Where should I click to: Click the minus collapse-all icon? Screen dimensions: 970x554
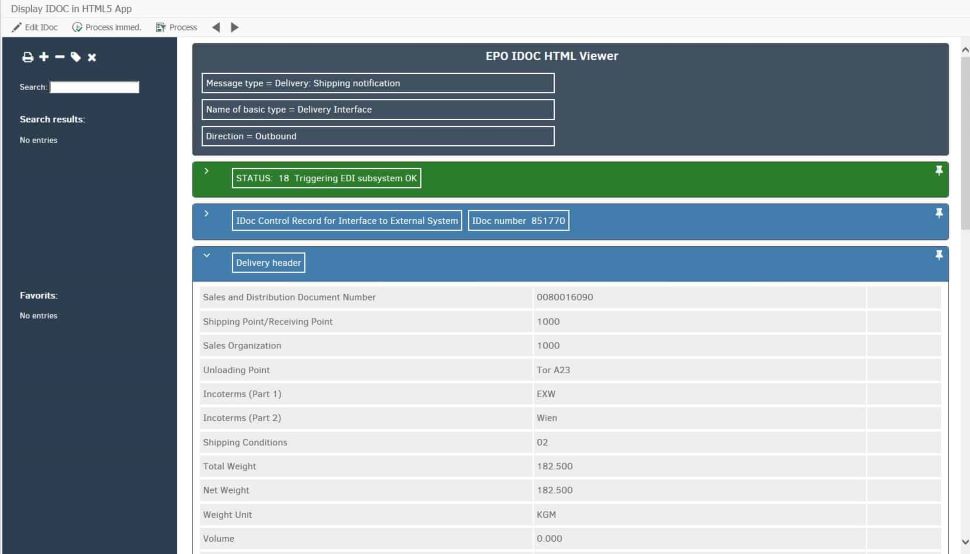click(59, 58)
